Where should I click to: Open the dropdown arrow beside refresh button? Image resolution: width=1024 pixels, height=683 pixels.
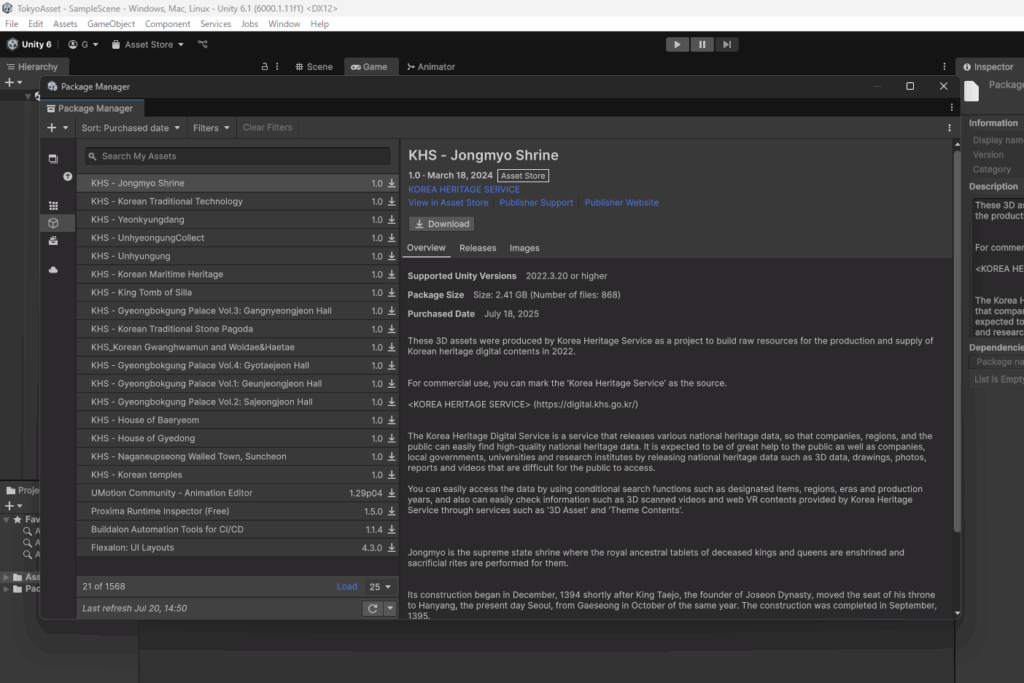[x=390, y=609]
